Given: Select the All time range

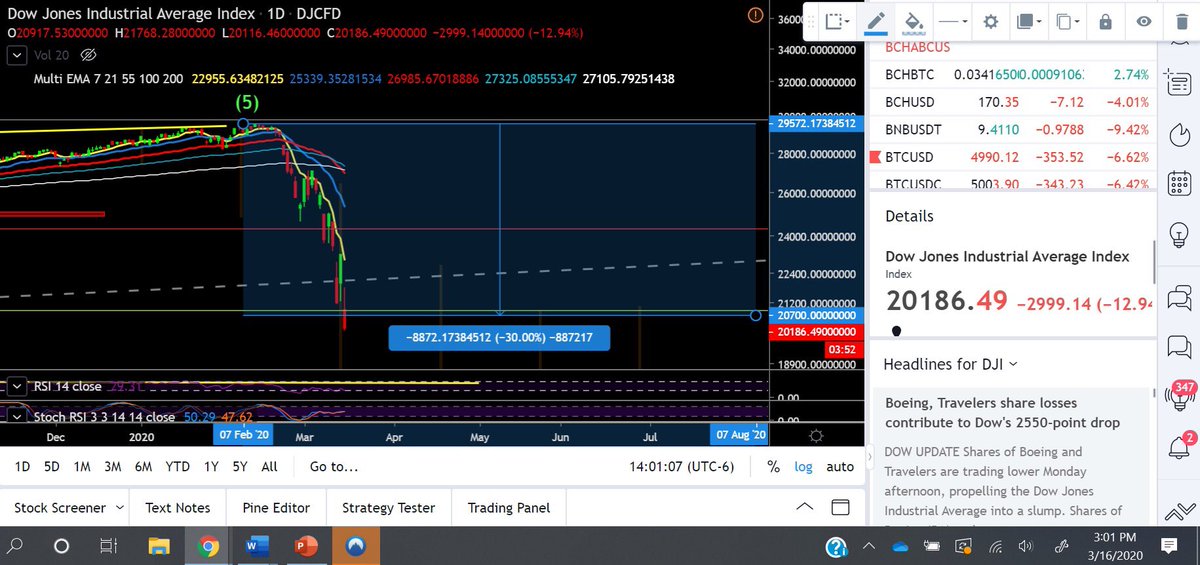Looking at the screenshot, I should (x=269, y=466).
